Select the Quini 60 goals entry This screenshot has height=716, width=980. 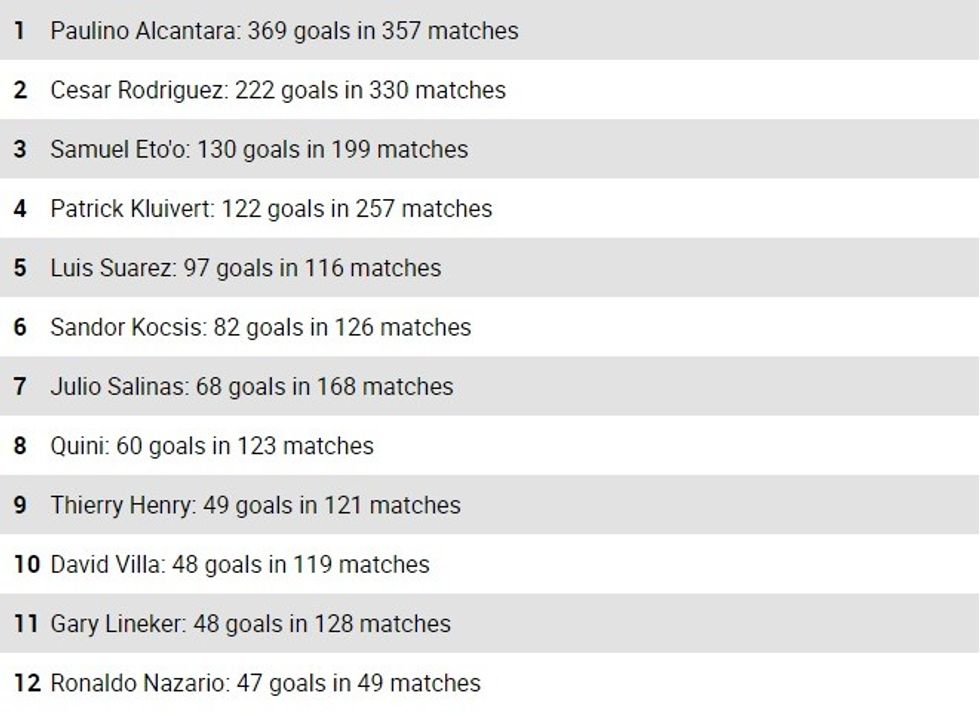click(212, 446)
